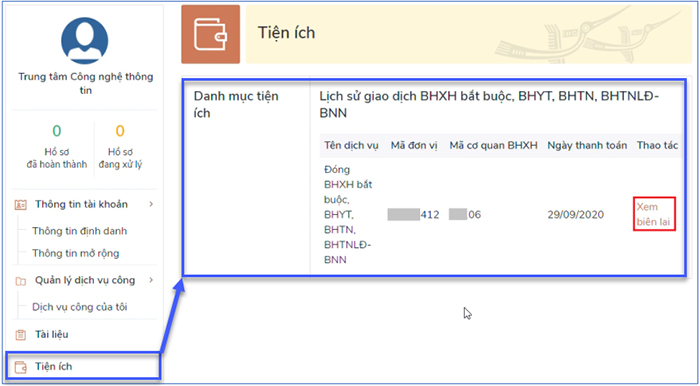Click the Đóng BHXH bắt buộc service cell
Screen dimensions: 700x386
pos(348,215)
